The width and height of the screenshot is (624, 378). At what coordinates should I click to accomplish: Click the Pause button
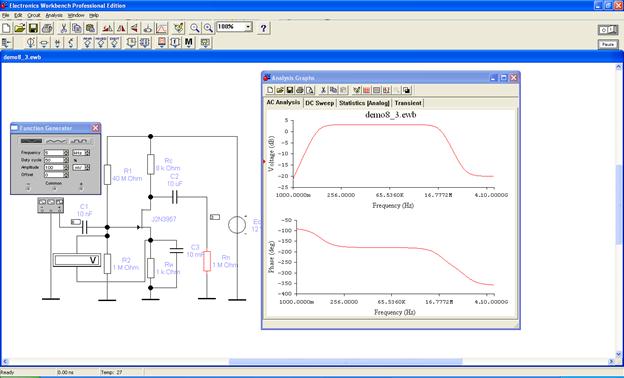tap(608, 44)
